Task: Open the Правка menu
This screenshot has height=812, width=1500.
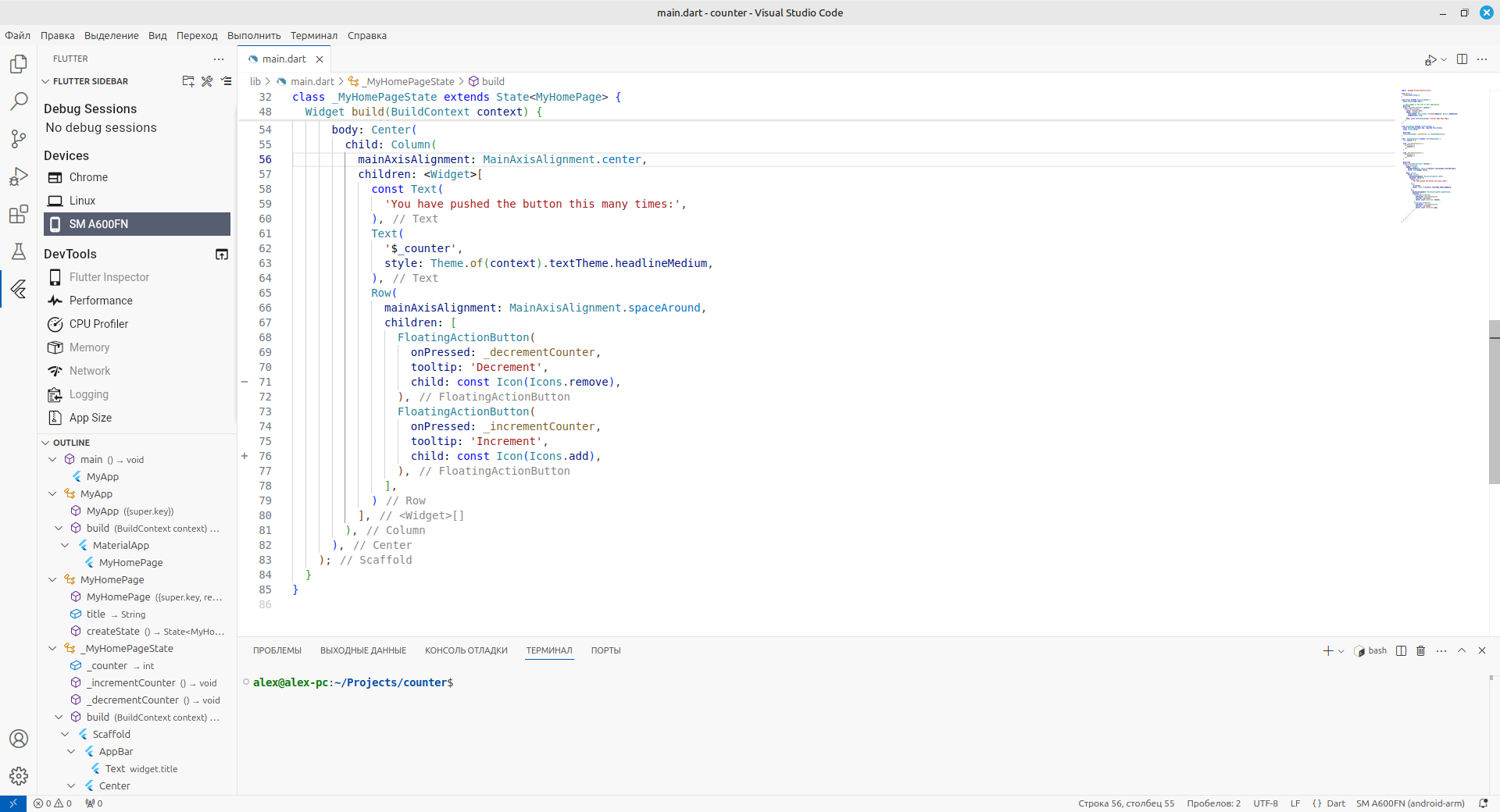Action: tap(58, 35)
